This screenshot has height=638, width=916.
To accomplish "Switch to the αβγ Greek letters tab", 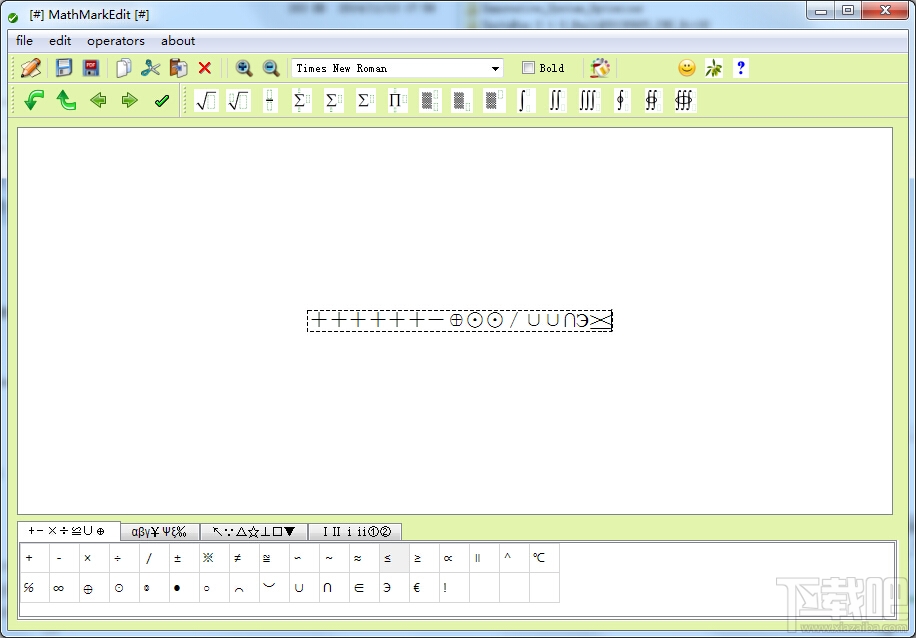I will 159,531.
